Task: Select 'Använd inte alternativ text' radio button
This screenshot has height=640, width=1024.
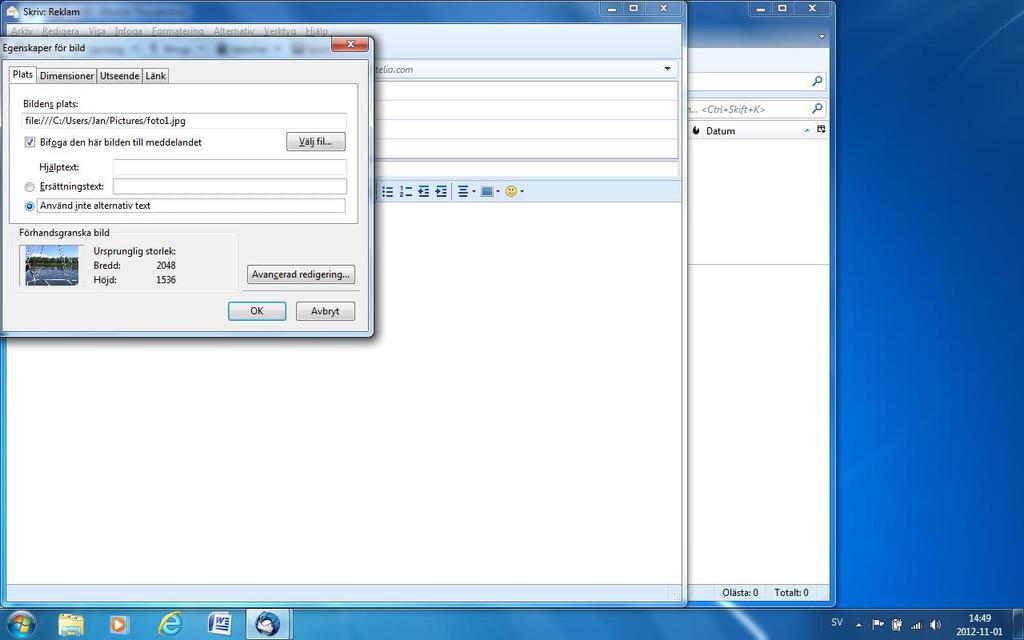Action: 29,206
